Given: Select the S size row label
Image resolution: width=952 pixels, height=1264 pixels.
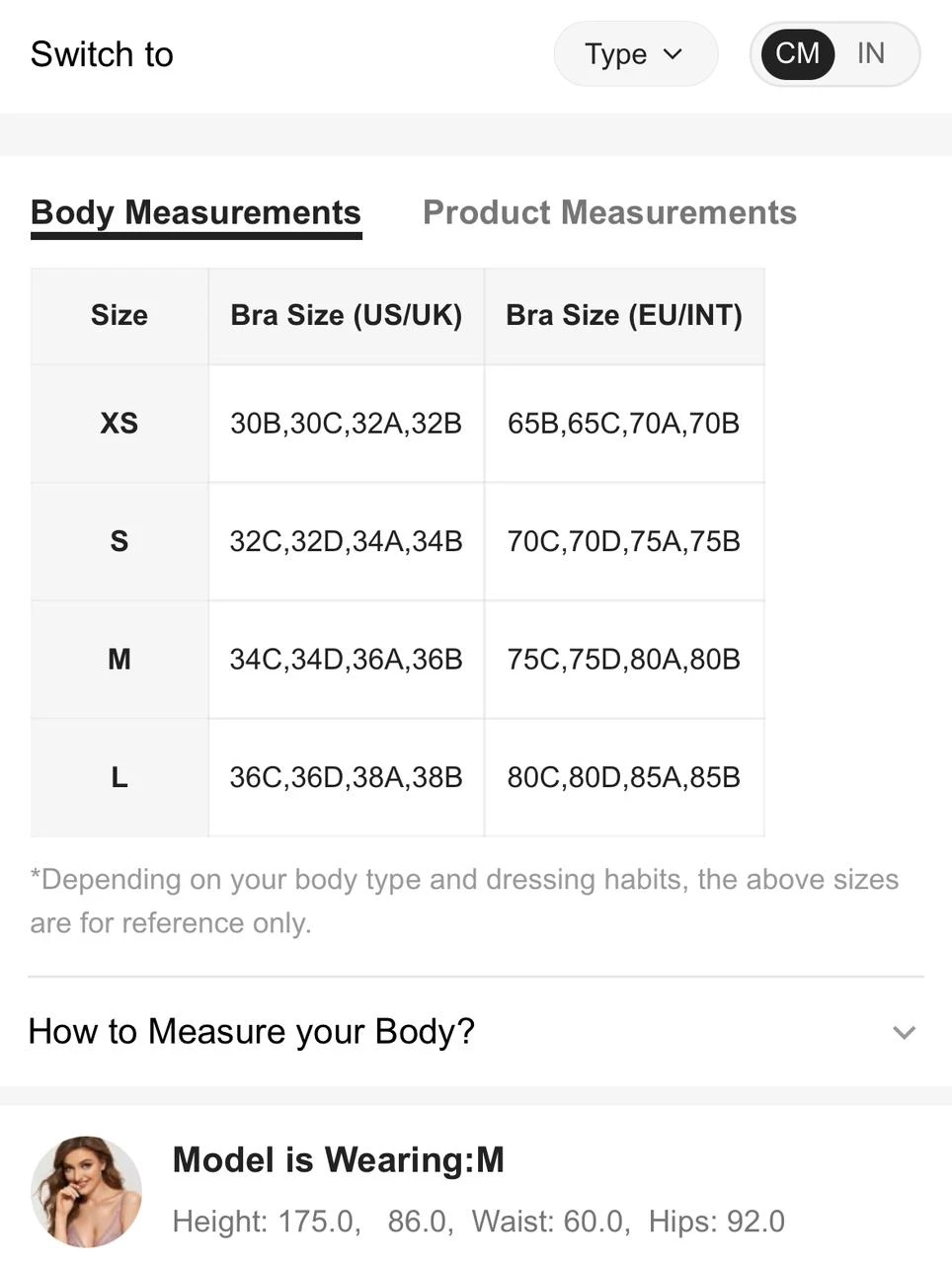Looking at the screenshot, I should (119, 541).
